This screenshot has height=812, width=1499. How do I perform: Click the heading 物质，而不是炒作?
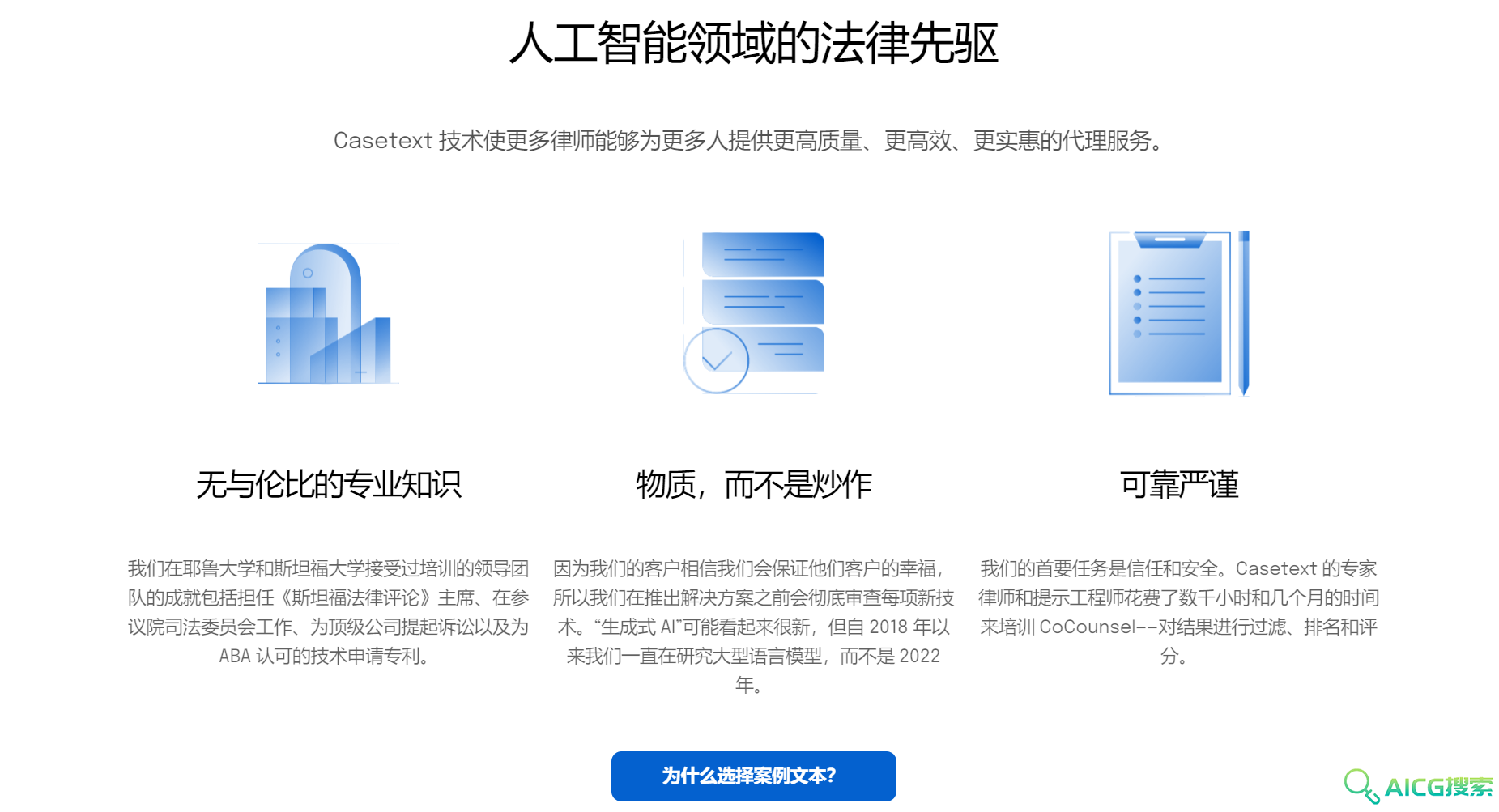point(754,484)
